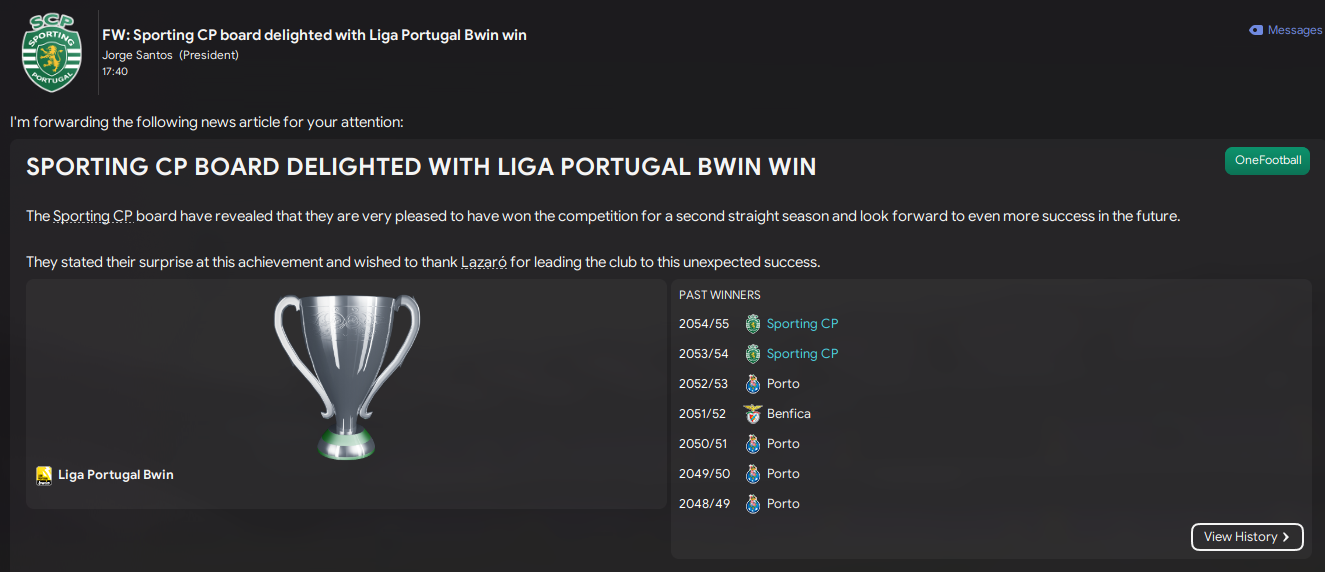Click Porto badge for 2048/49

pos(753,504)
